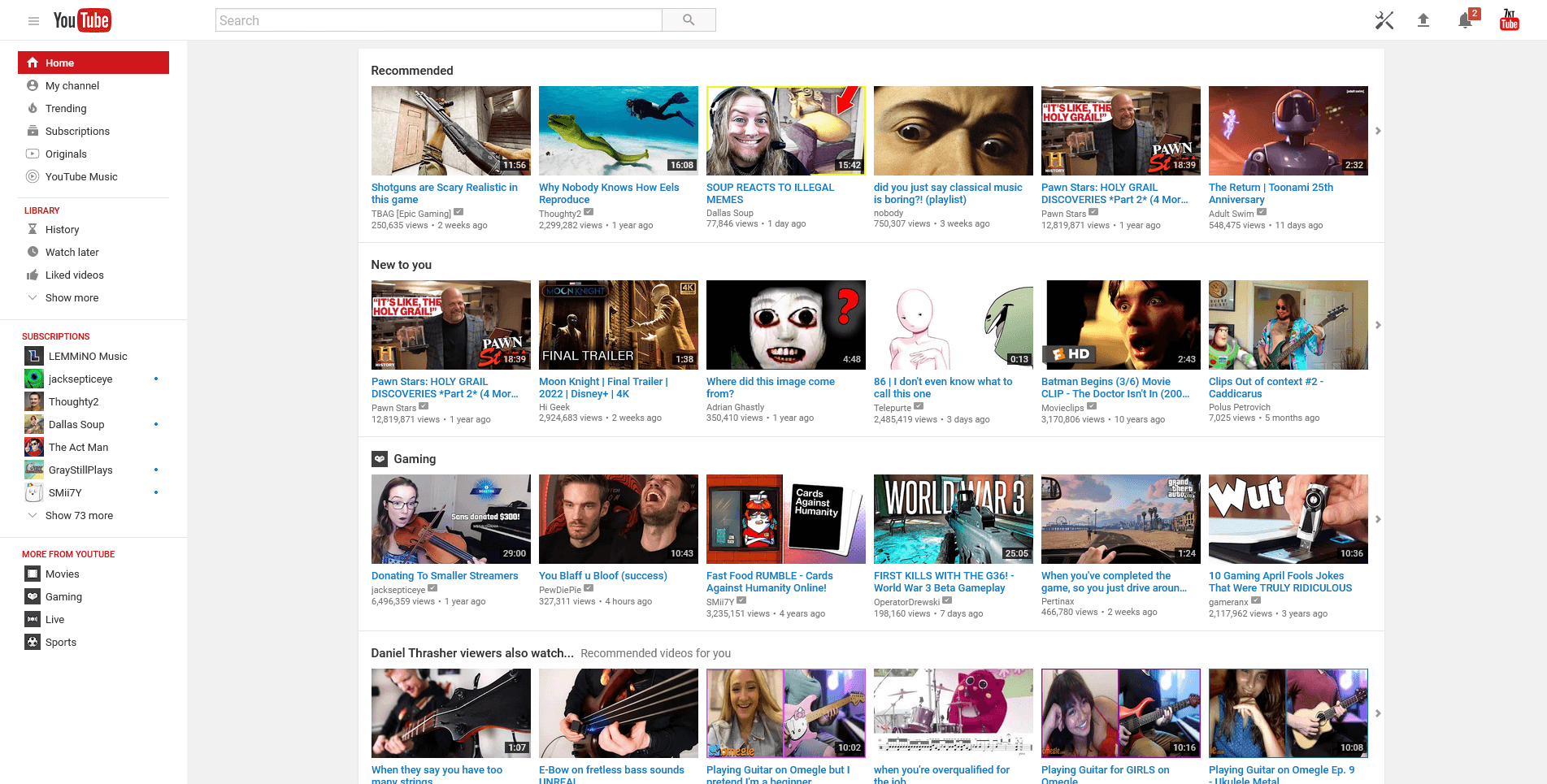Click the search magnifier button

pyautogui.click(x=689, y=20)
